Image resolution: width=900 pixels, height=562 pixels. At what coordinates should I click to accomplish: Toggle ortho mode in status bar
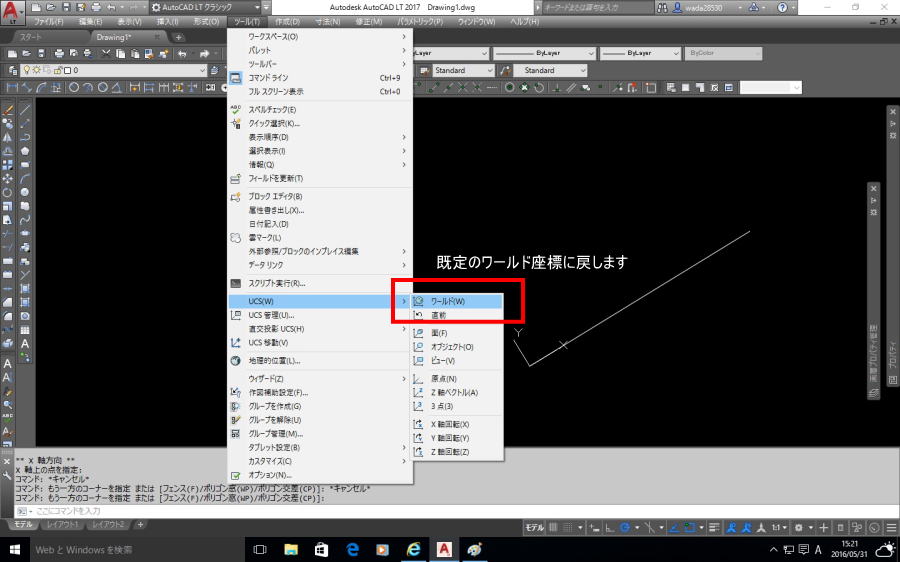(x=610, y=528)
